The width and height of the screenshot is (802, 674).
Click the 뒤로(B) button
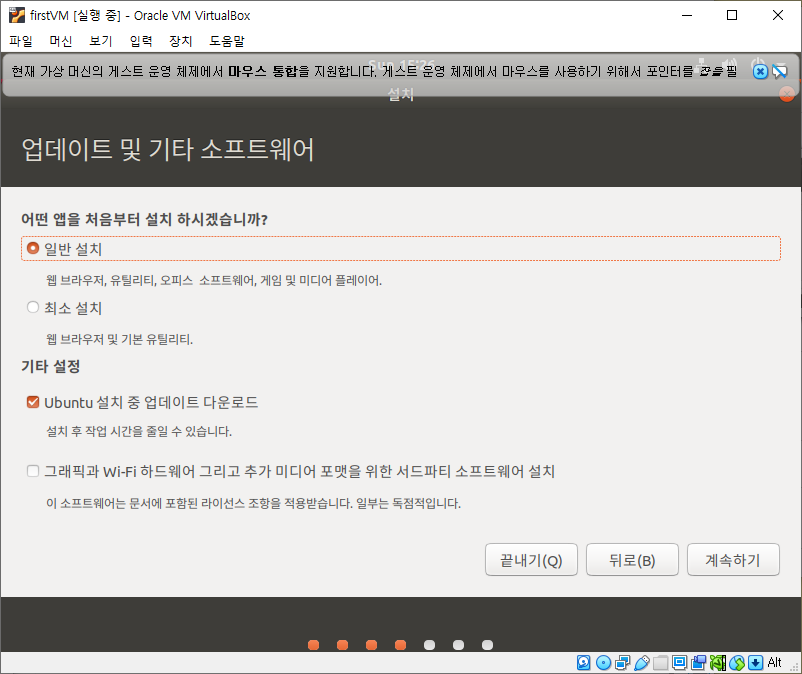pyautogui.click(x=632, y=560)
